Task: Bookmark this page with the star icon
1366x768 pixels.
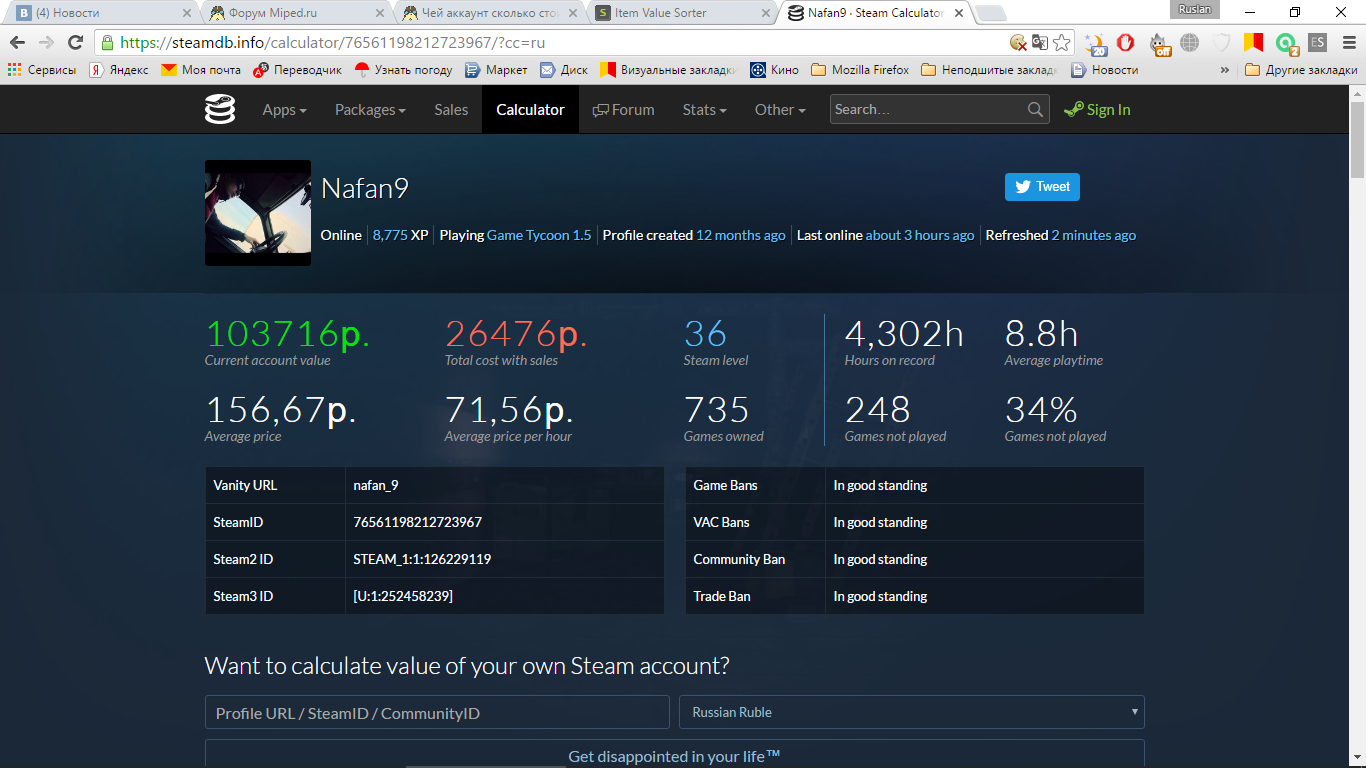Action: [1062, 42]
